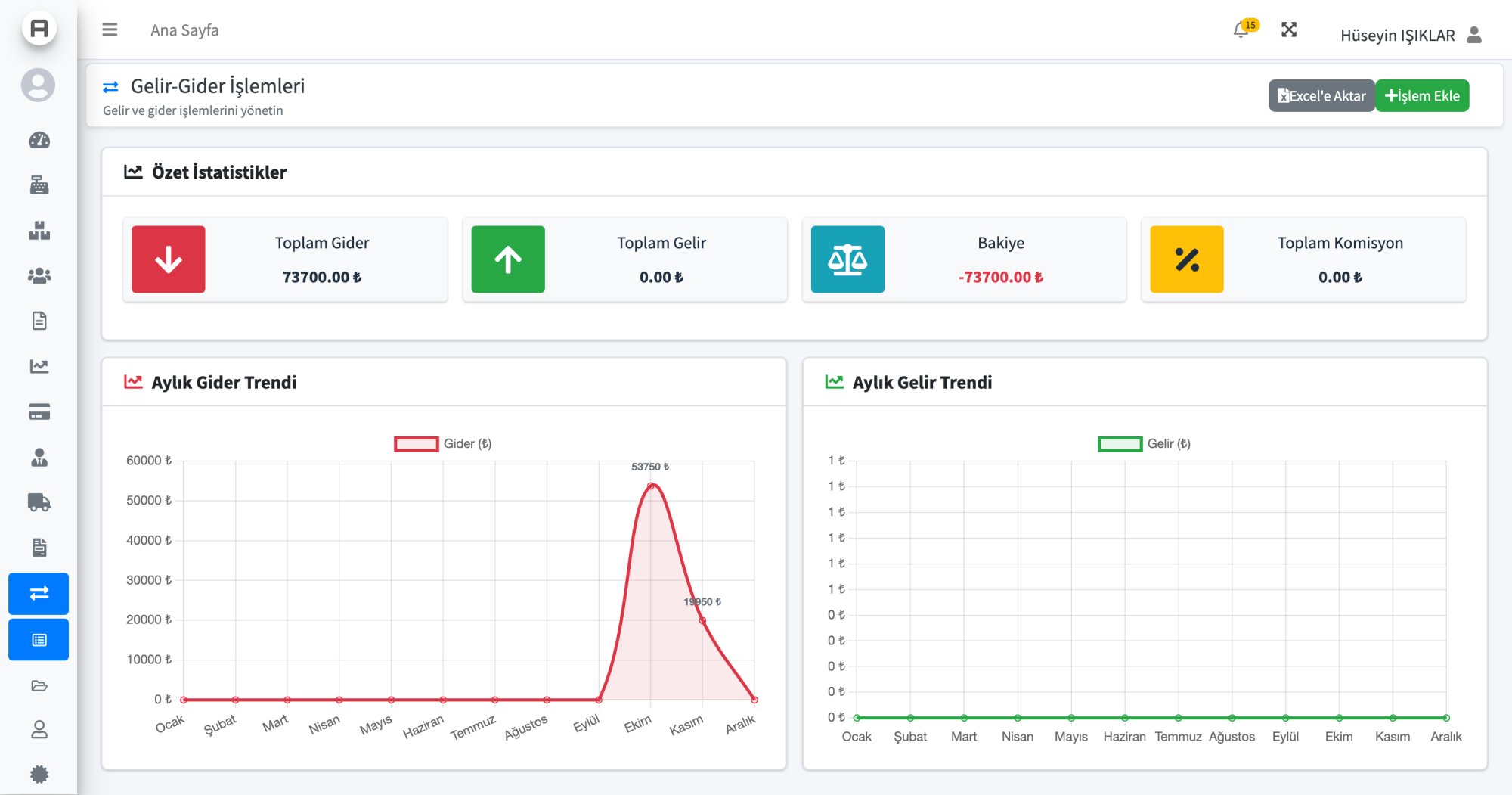Select the users group sidebar icon
1512x795 pixels.
tap(39, 276)
